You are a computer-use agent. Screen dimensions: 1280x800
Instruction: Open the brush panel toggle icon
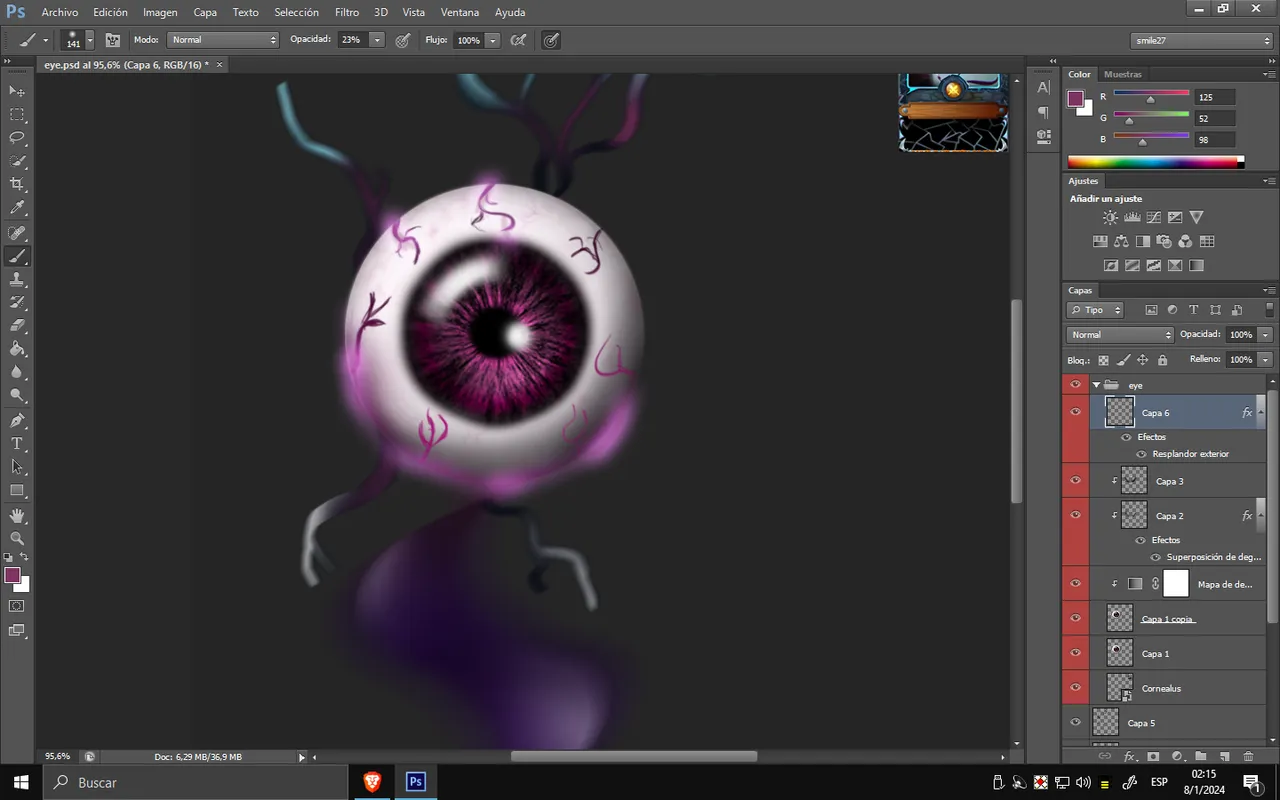point(113,40)
